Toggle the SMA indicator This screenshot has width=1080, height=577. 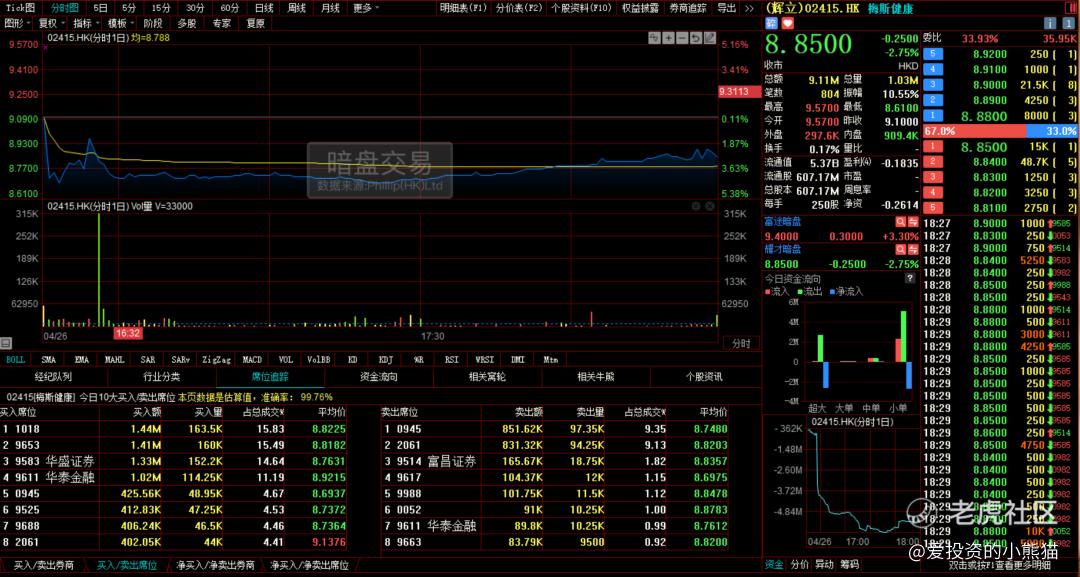pos(48,359)
